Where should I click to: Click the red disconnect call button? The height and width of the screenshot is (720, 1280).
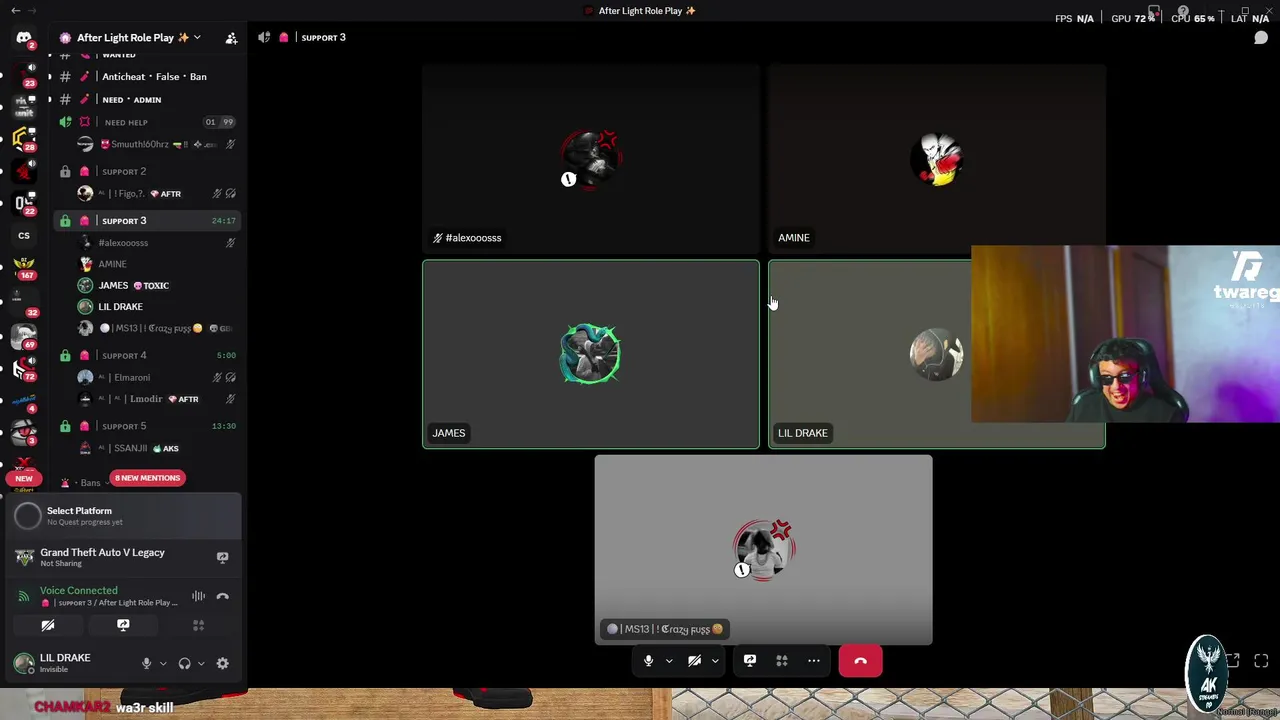860,661
